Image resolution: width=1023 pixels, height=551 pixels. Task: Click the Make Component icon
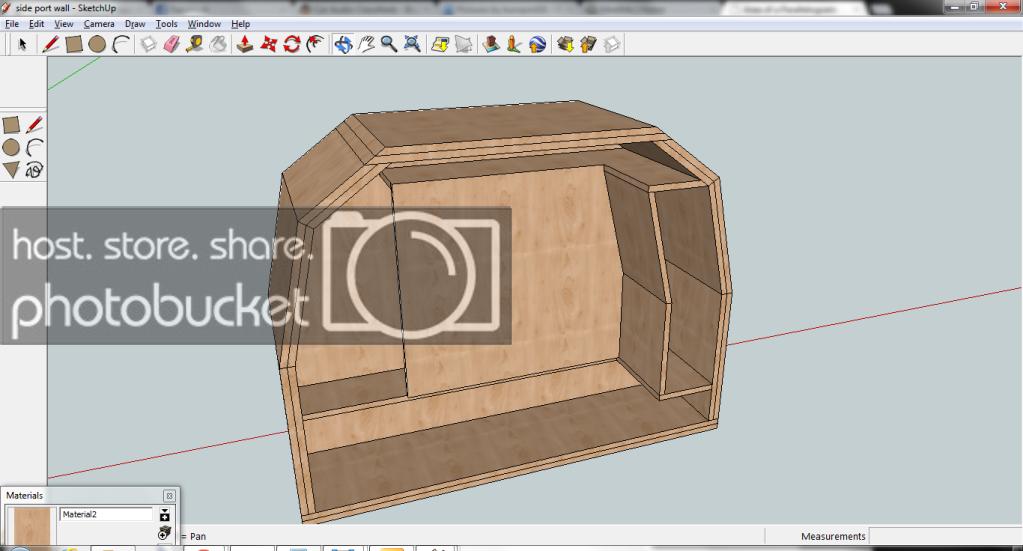[149, 44]
